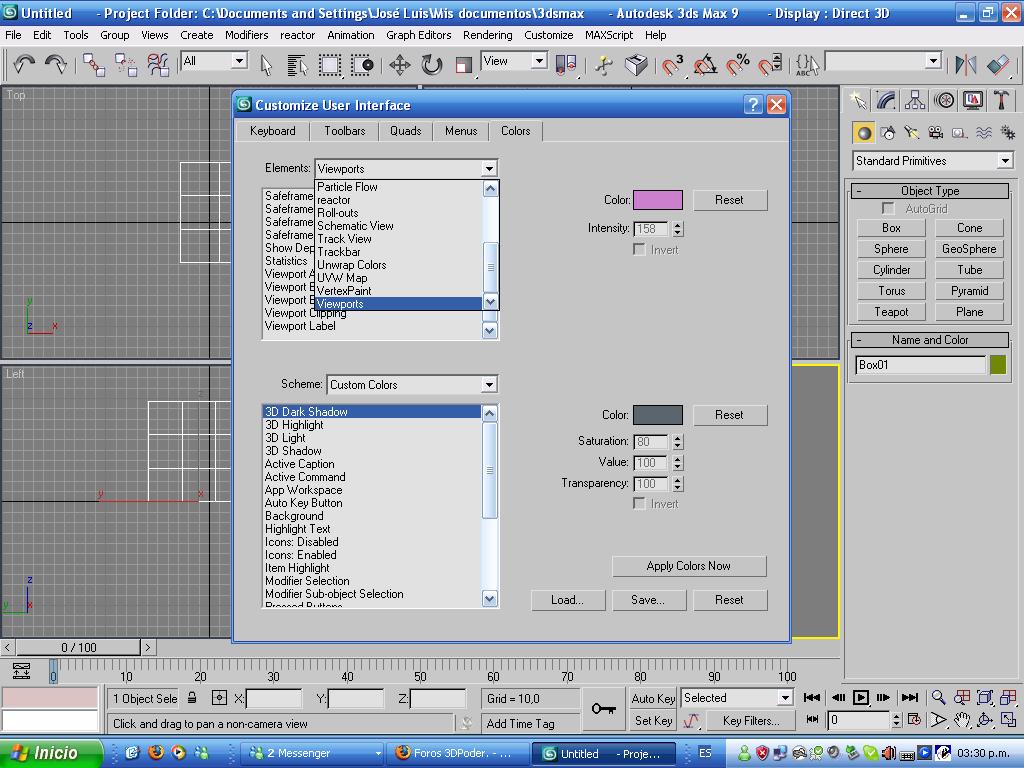Choose Rectangular Selection Region tool
Image resolution: width=1024 pixels, height=768 pixels.
[329, 65]
